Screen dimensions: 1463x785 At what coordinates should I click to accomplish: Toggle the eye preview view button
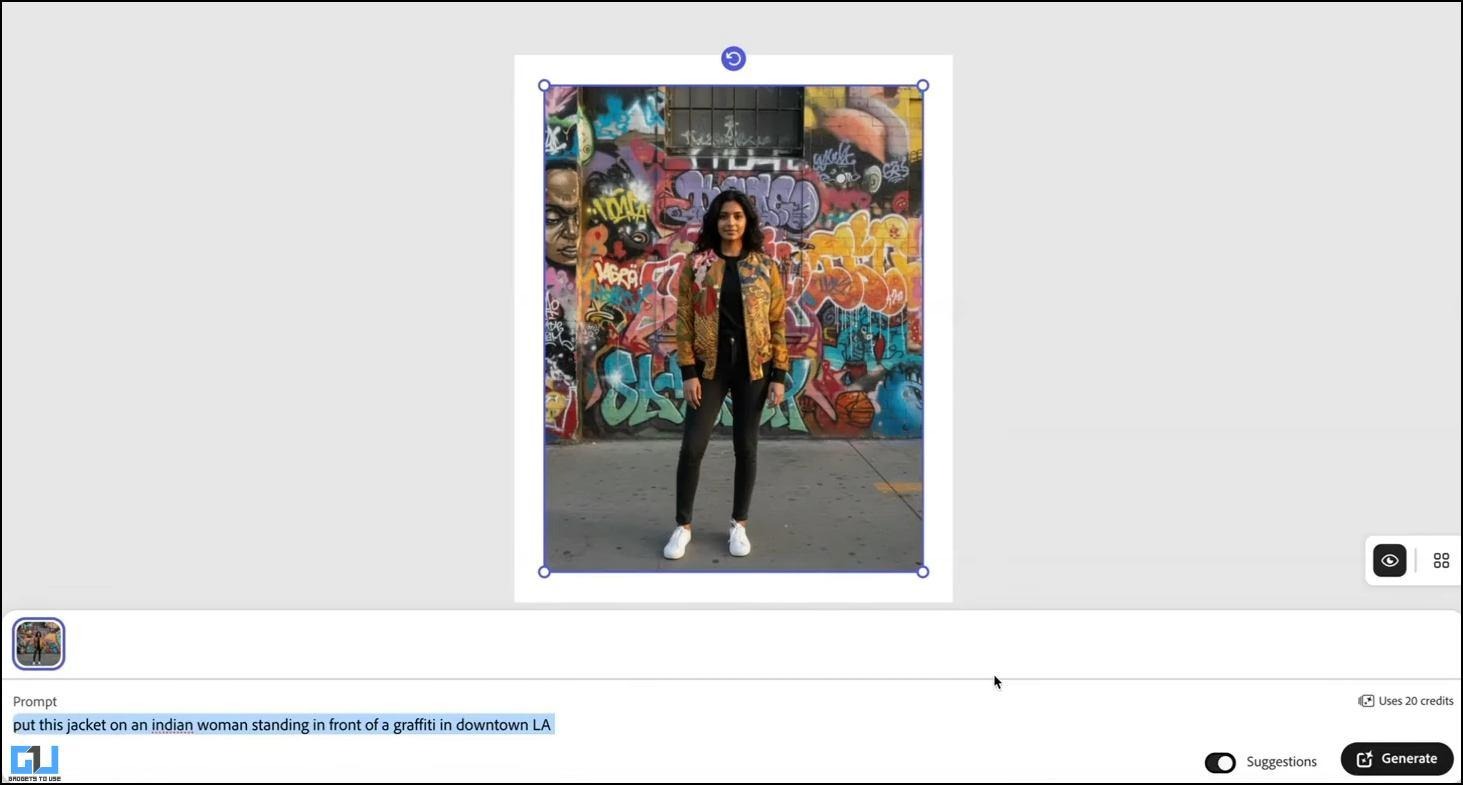(1389, 561)
